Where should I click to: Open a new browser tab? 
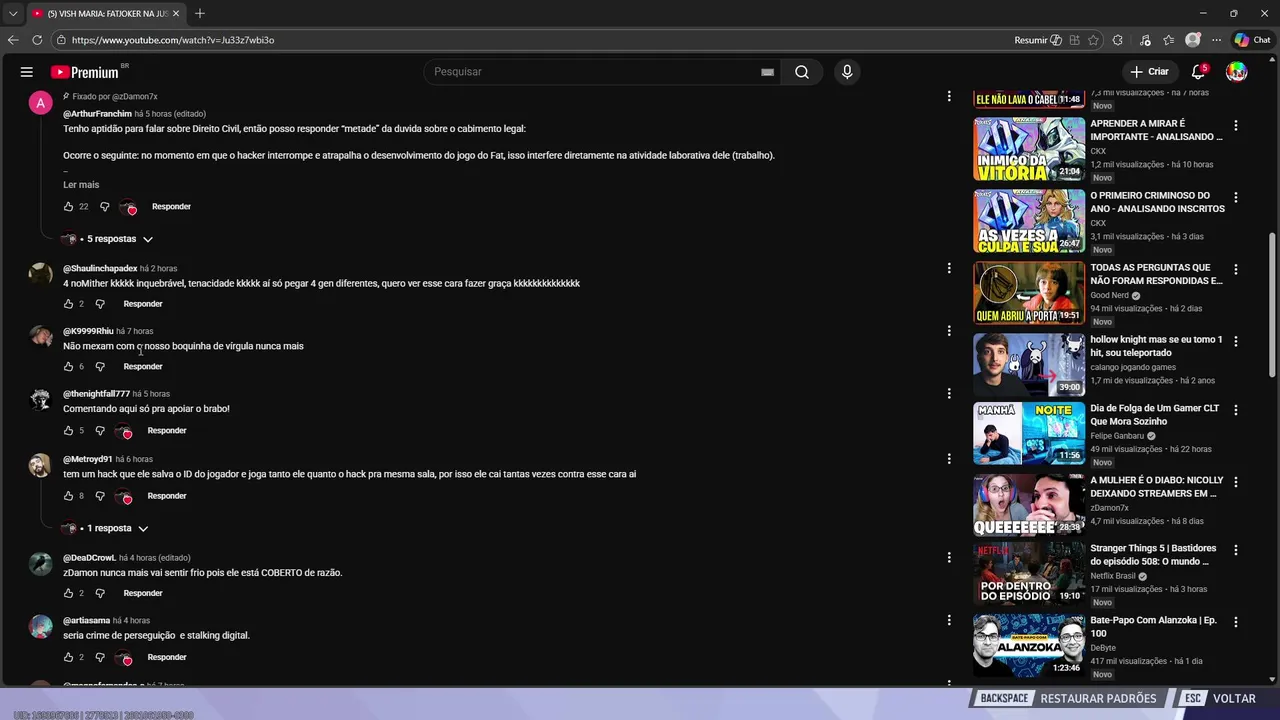pos(200,13)
